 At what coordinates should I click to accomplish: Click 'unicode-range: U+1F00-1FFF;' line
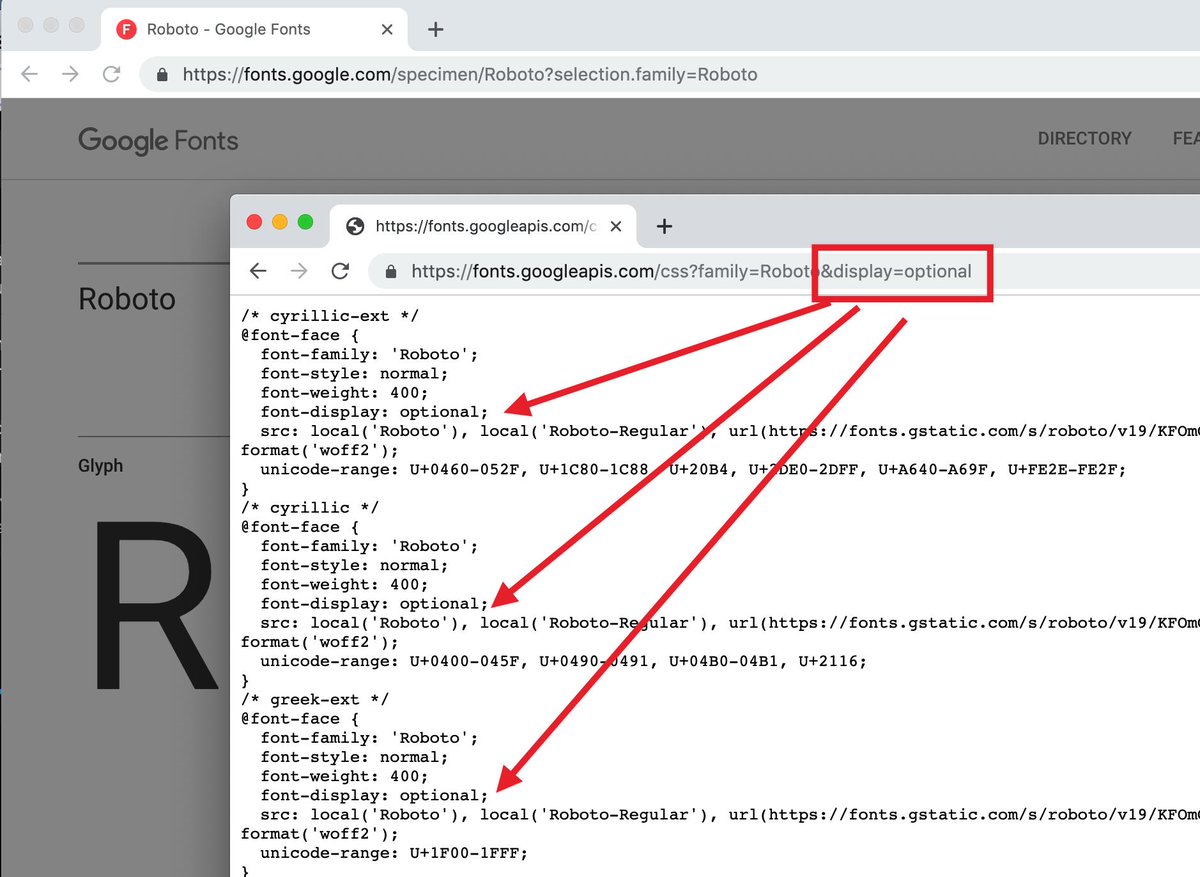tap(394, 853)
